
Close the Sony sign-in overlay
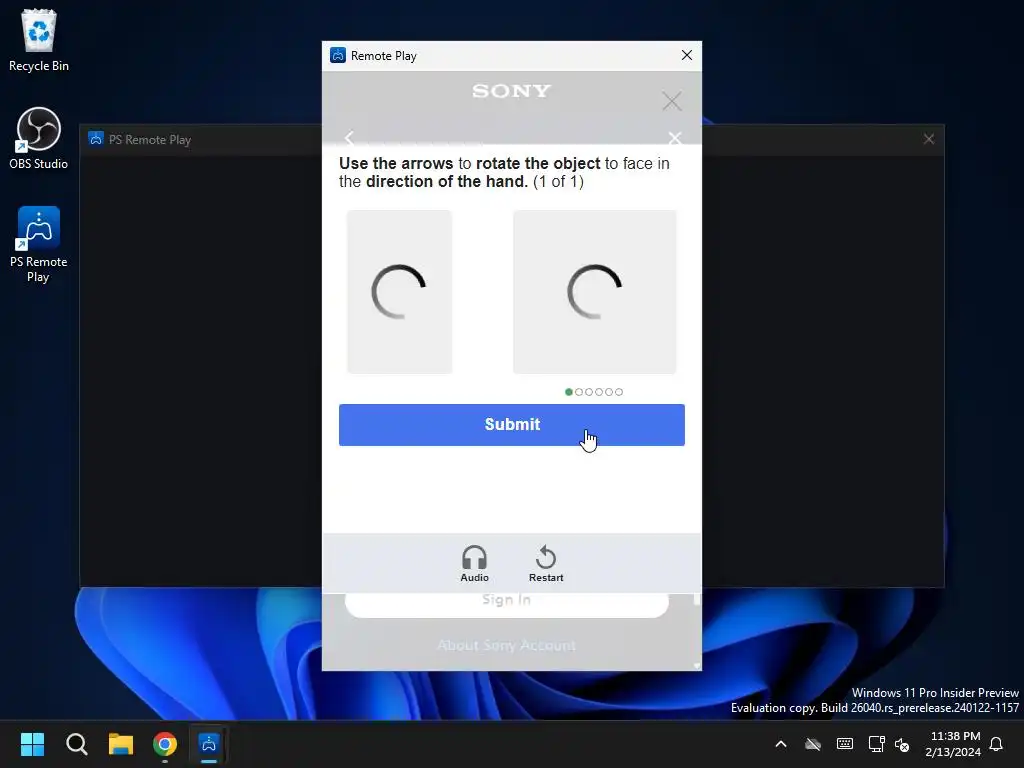(672, 101)
